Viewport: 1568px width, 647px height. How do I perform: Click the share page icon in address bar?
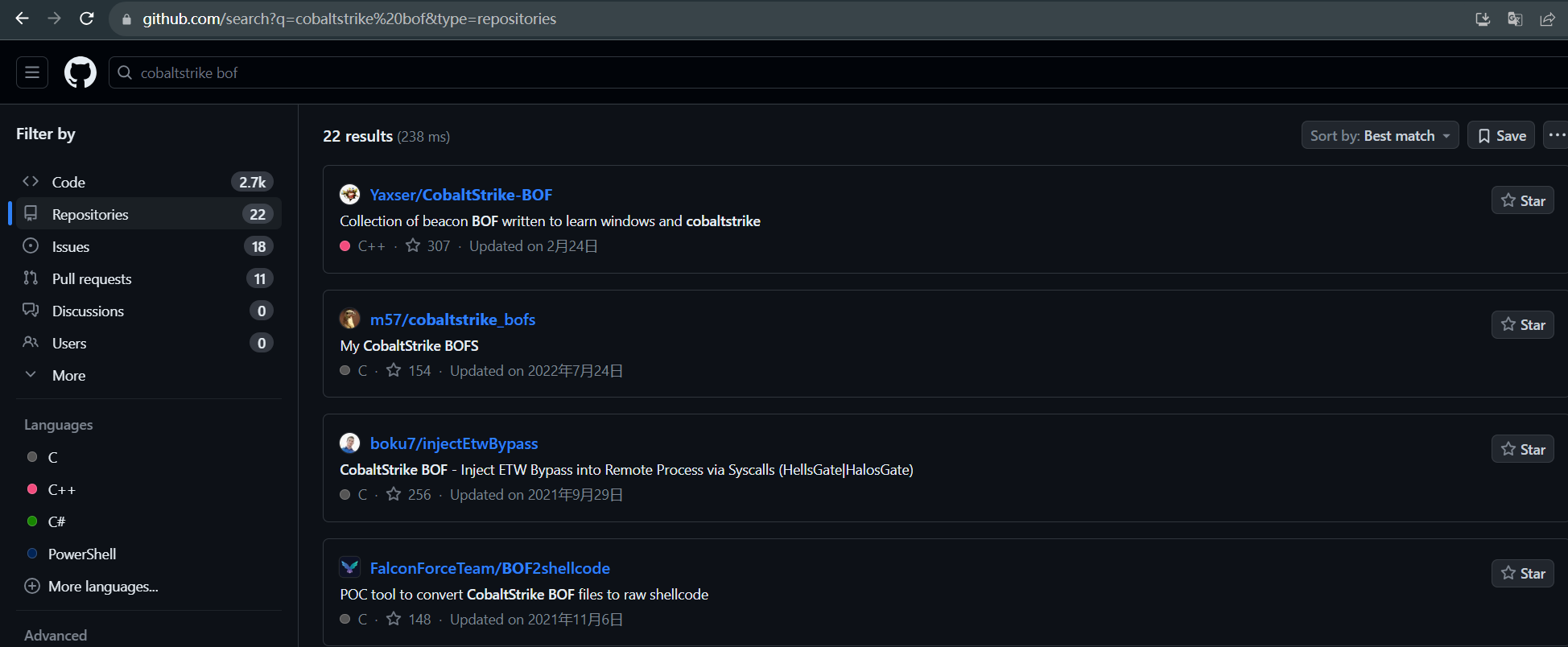(x=1547, y=19)
